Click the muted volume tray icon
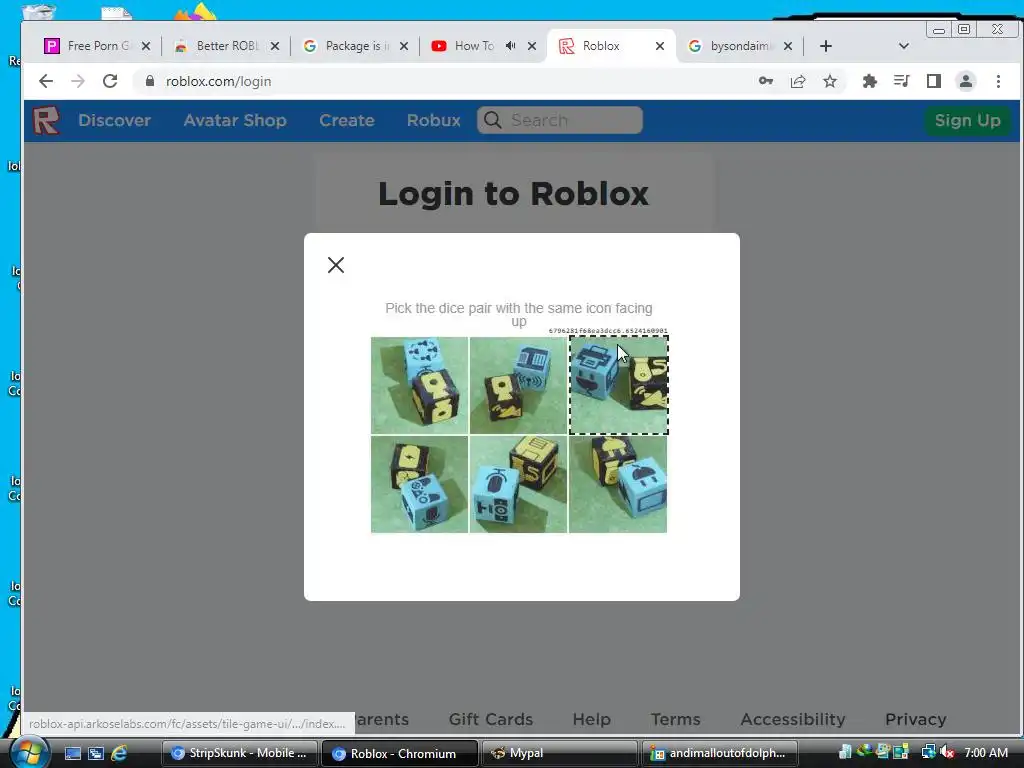Viewport: 1024px width, 768px height. pos(946,752)
